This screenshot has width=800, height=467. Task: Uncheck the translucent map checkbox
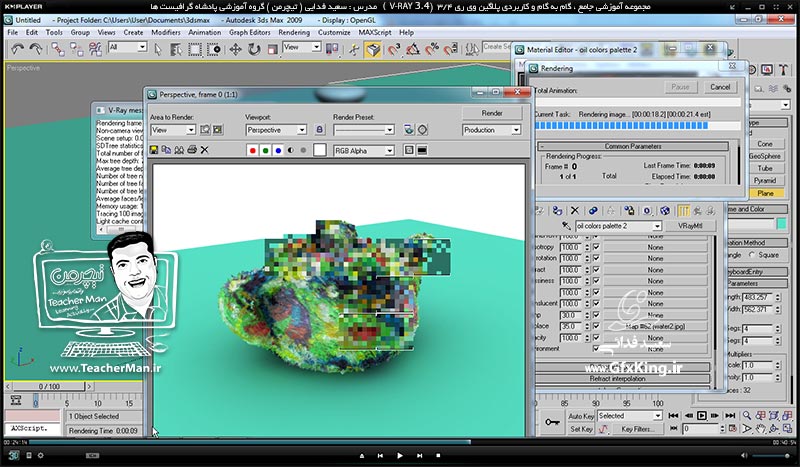coord(596,304)
